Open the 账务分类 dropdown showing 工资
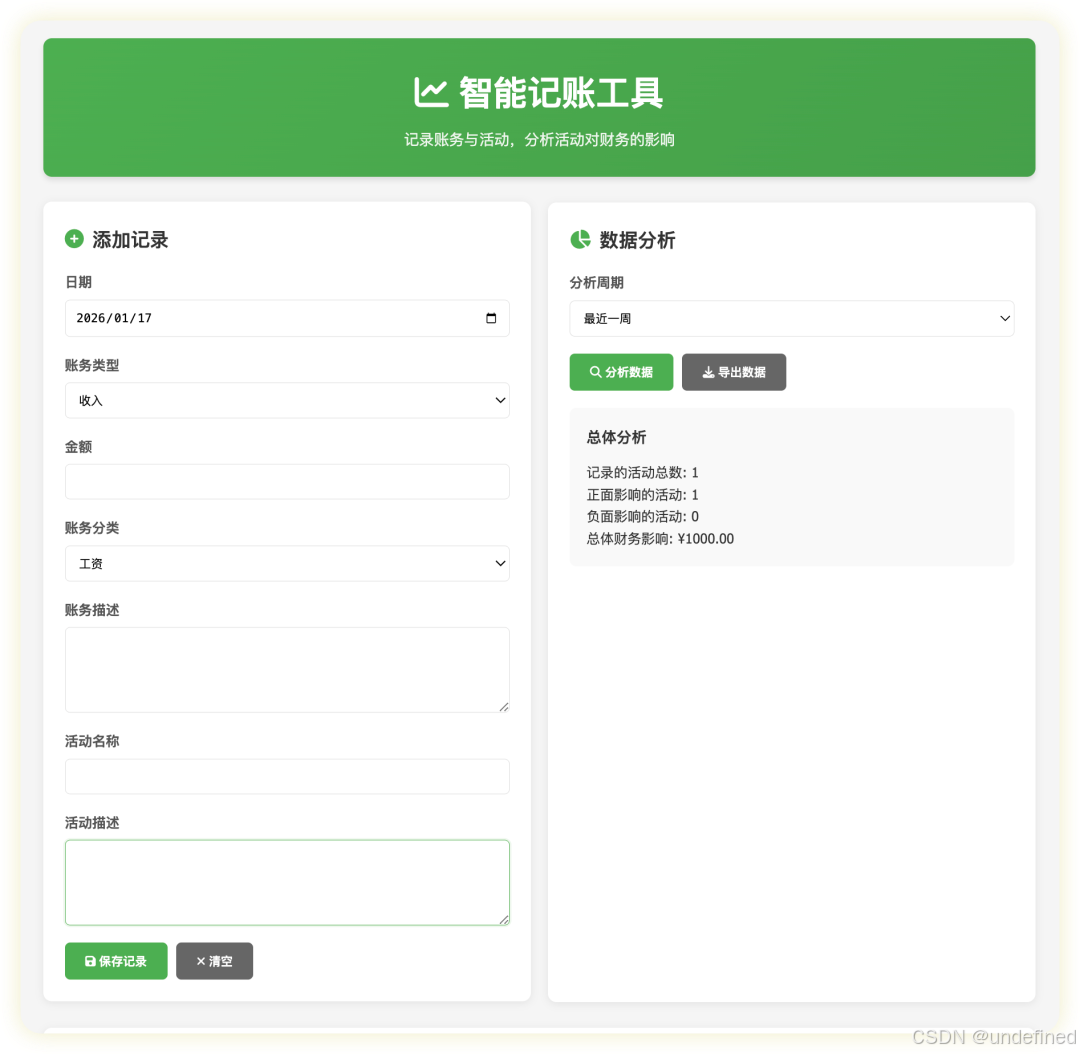Viewport: 1080px width, 1054px height. tap(287, 564)
